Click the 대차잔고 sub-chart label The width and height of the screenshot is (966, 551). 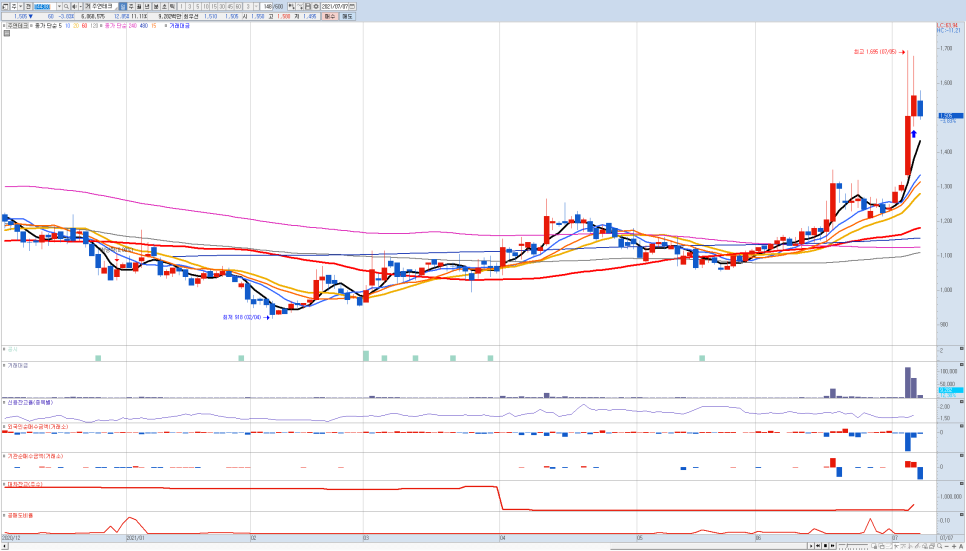[25, 484]
